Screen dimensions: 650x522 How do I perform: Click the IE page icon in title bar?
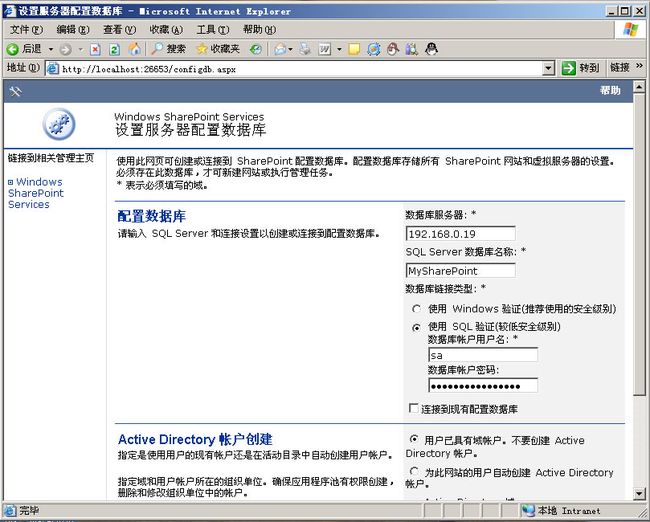(x=9, y=11)
